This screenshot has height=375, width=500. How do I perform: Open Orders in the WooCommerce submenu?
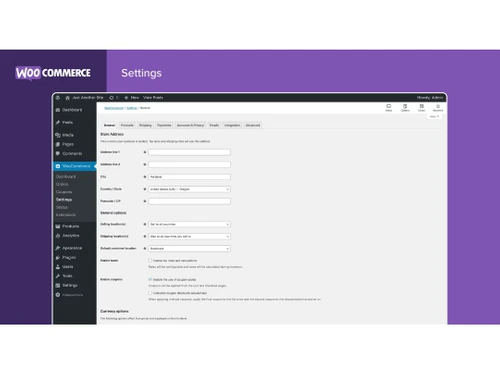tap(62, 184)
